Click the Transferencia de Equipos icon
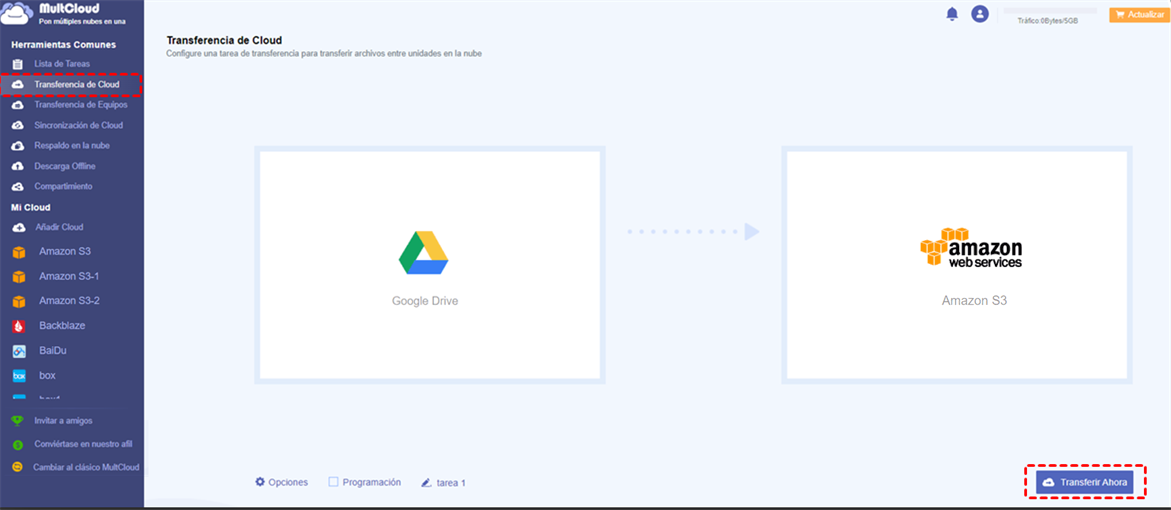The image size is (1171, 510). (x=18, y=105)
